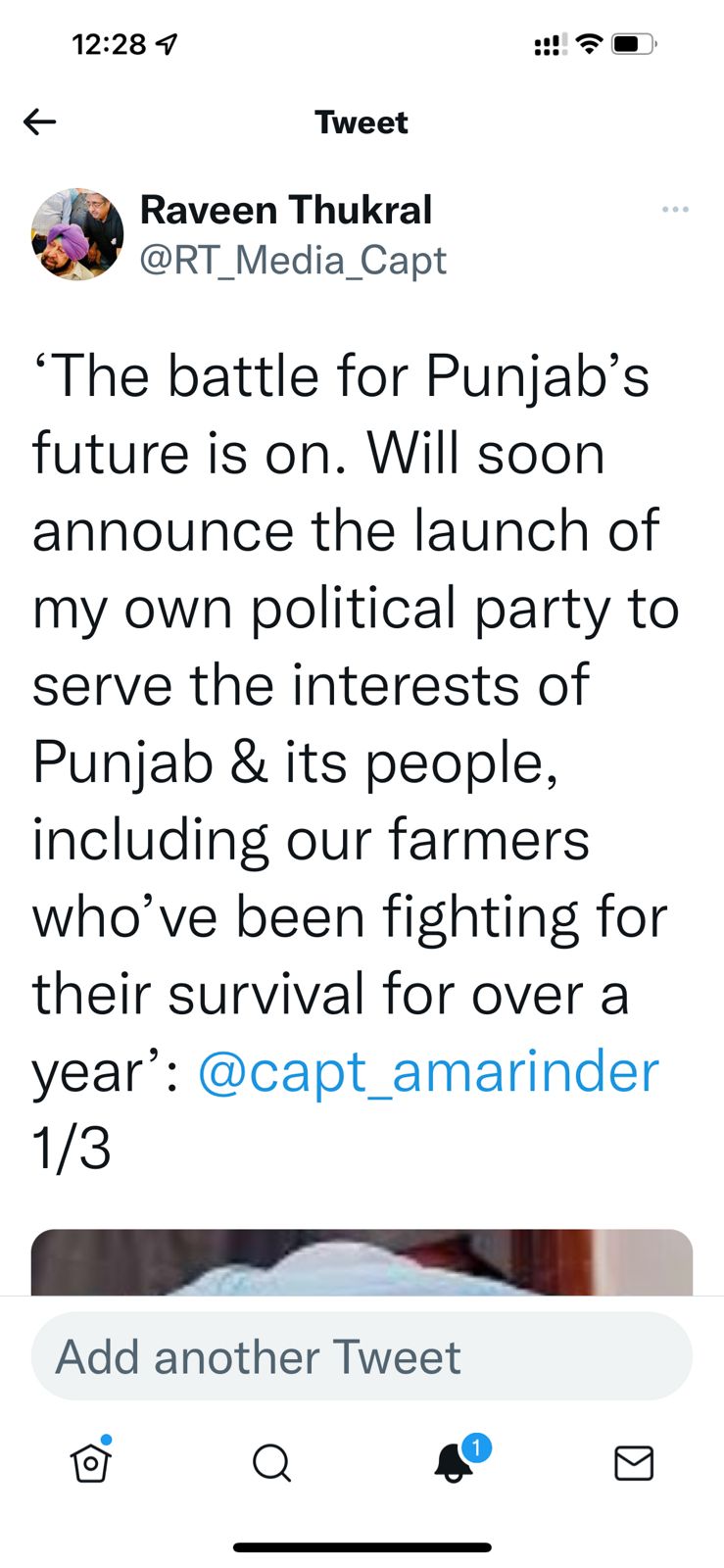This screenshot has height=1568, width=724.
Task: Open Raveen Thukral's profile picture
Action: click(x=78, y=234)
